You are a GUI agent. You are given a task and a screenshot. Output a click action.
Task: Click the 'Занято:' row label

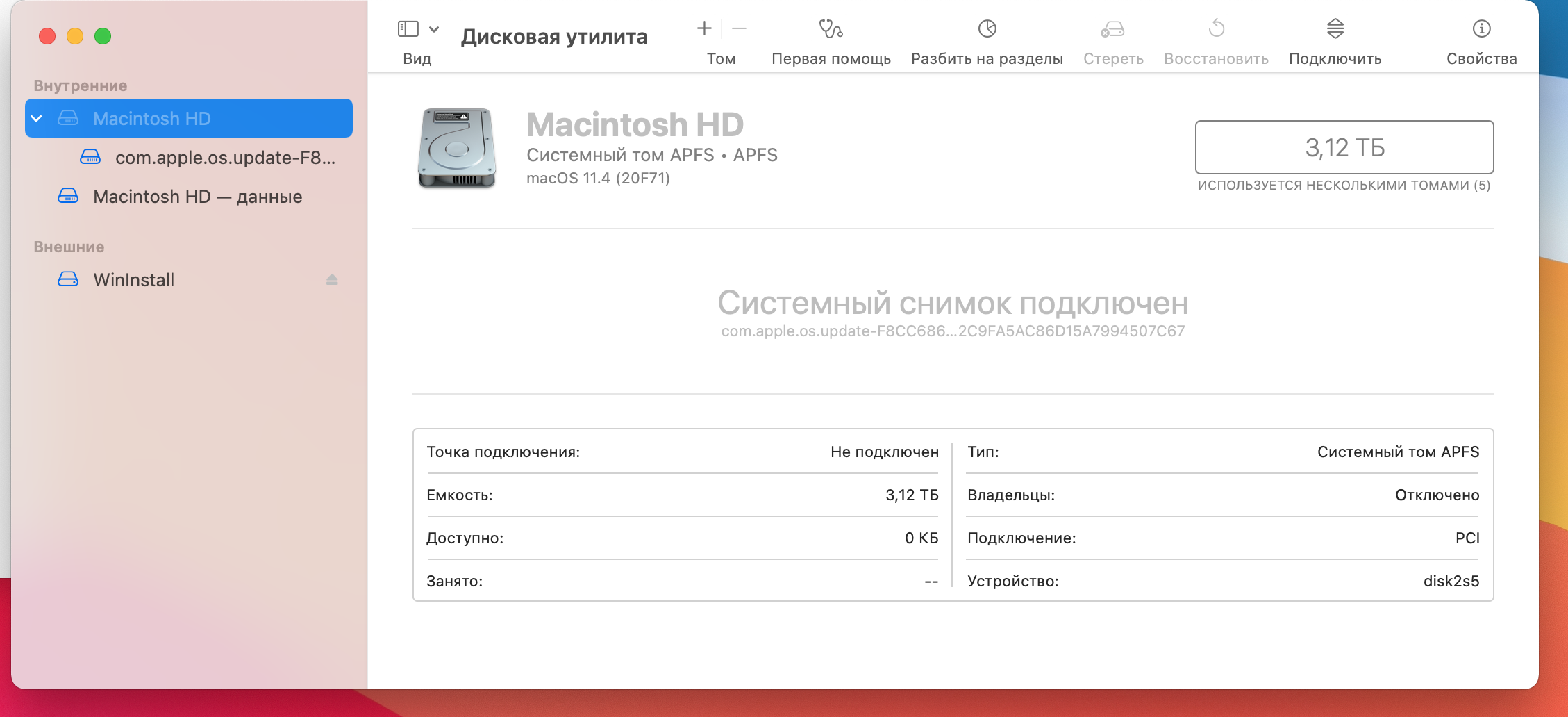(x=455, y=582)
